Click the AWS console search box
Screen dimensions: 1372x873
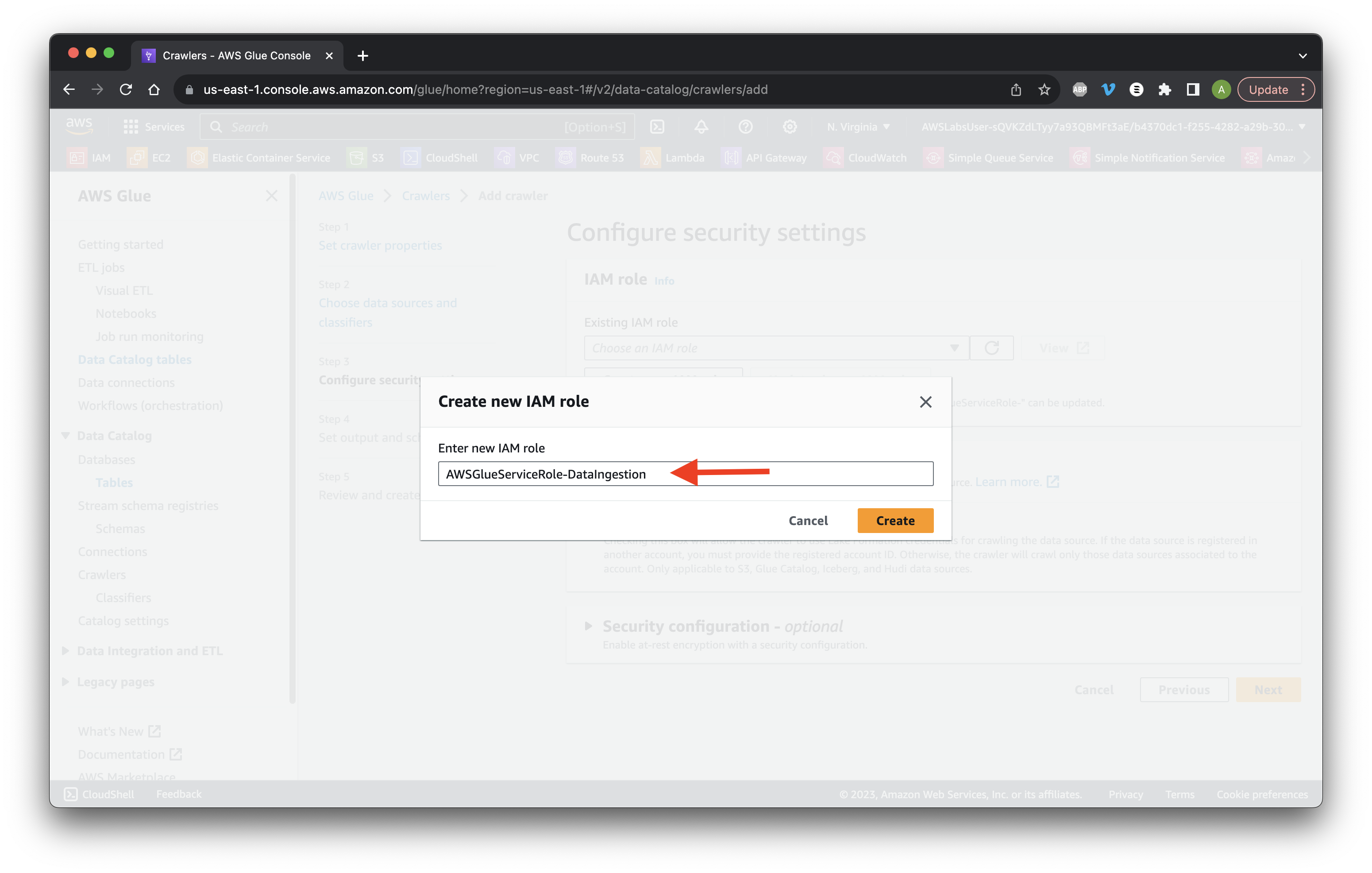coord(417,127)
